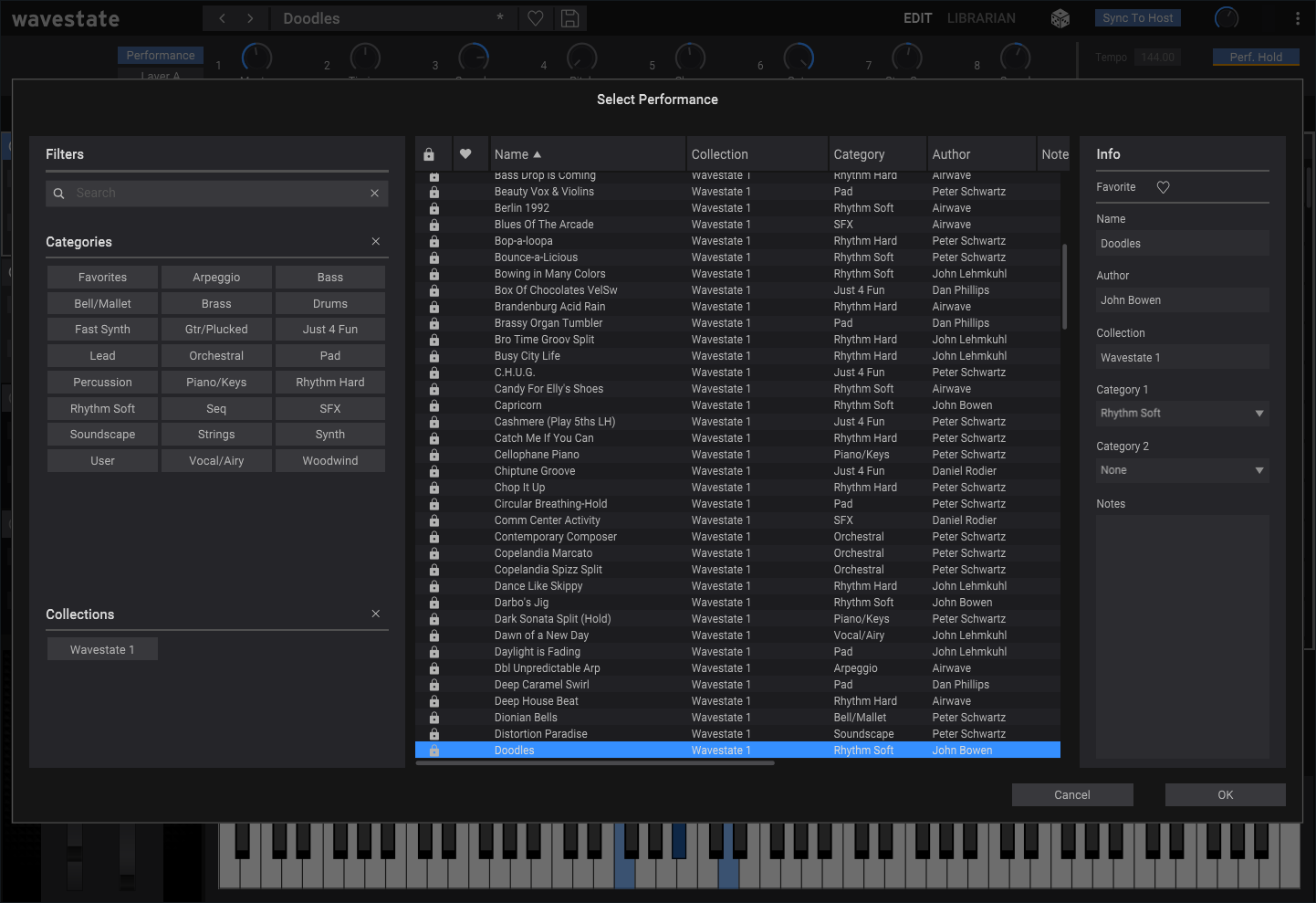This screenshot has width=1316, height=903.
Task: Sort by the Name column header
Action: pyautogui.click(x=588, y=154)
